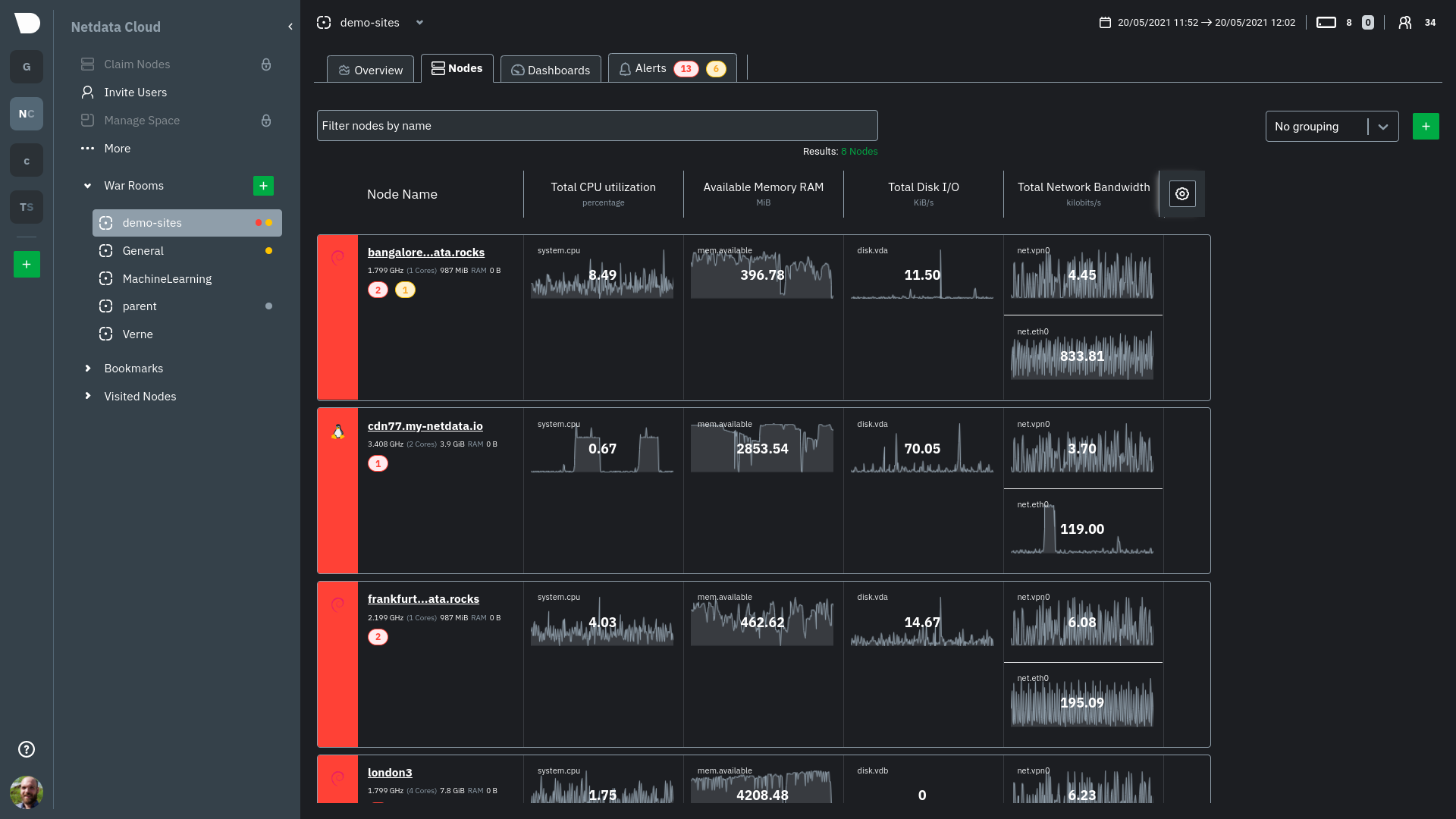Switch to the Overview tab

point(370,70)
